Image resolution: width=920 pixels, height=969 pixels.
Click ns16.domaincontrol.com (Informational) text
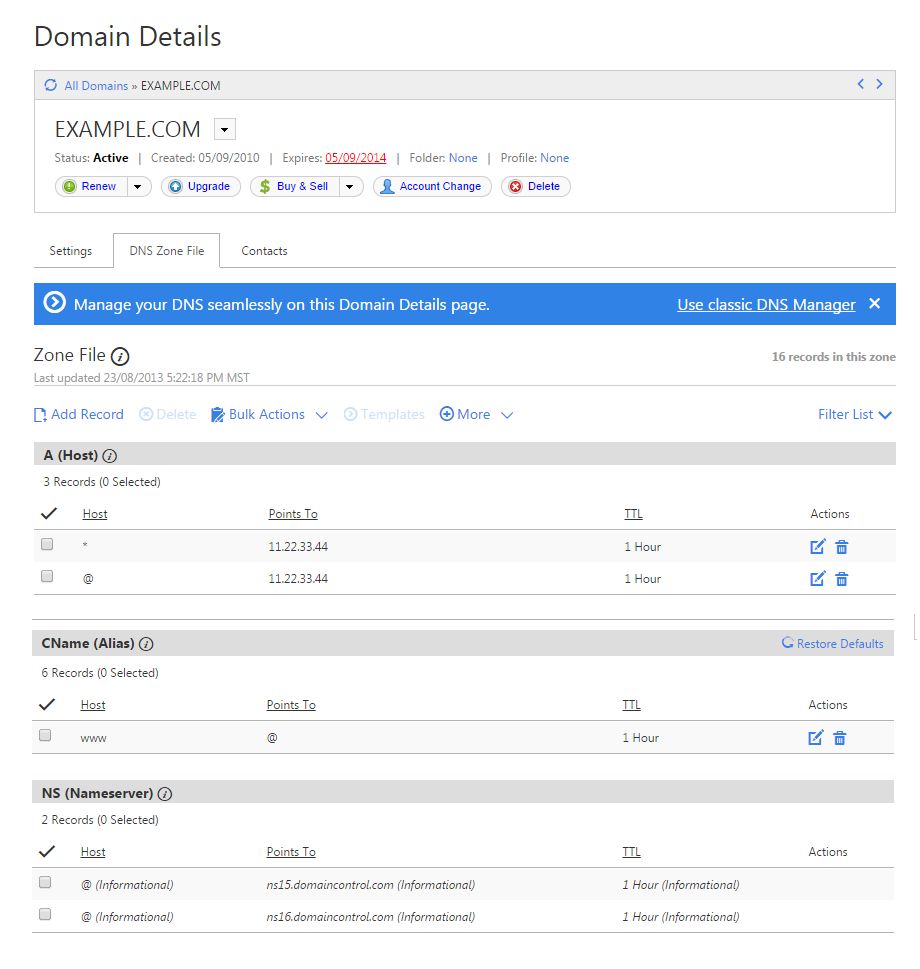click(x=371, y=917)
